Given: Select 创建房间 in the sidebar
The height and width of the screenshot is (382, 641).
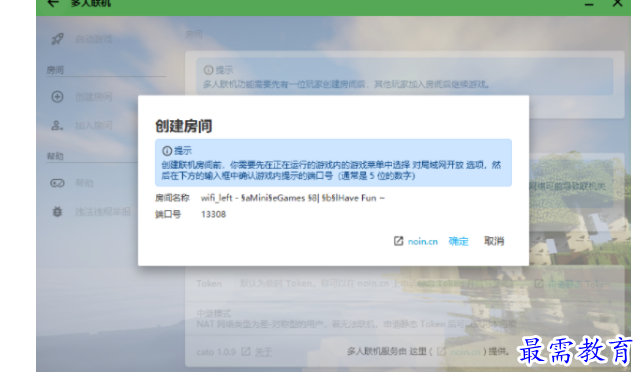Looking at the screenshot, I should [x=94, y=97].
